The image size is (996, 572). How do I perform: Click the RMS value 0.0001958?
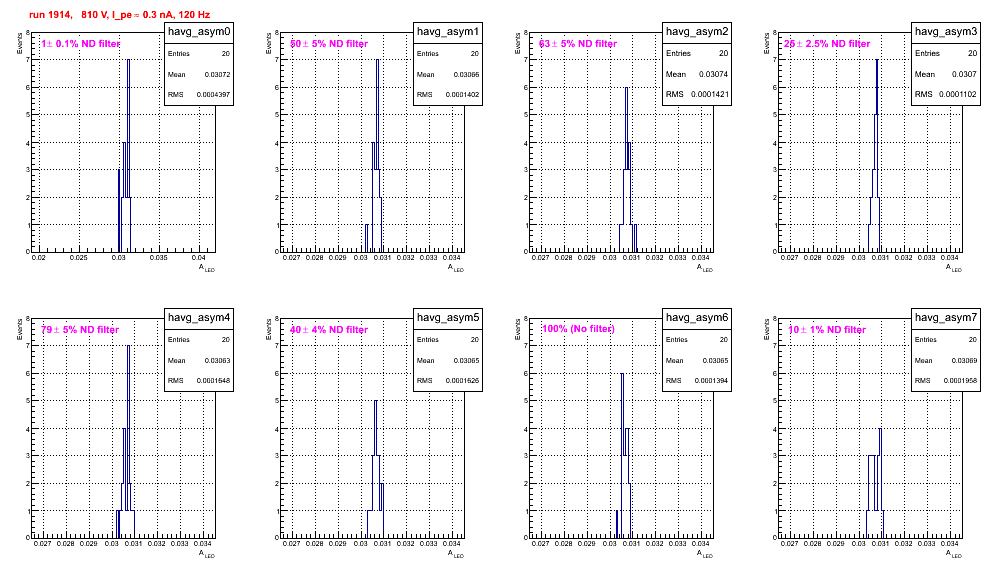point(960,381)
